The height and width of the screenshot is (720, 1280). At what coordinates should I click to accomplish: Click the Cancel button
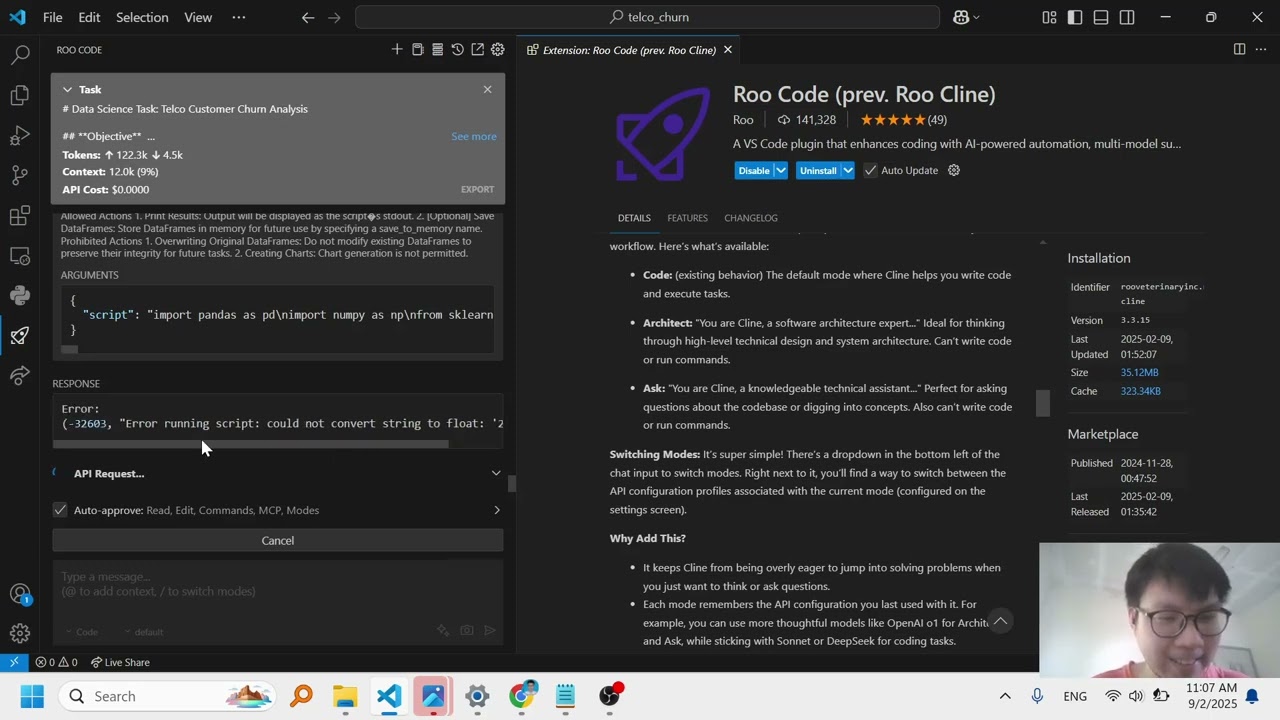278,540
